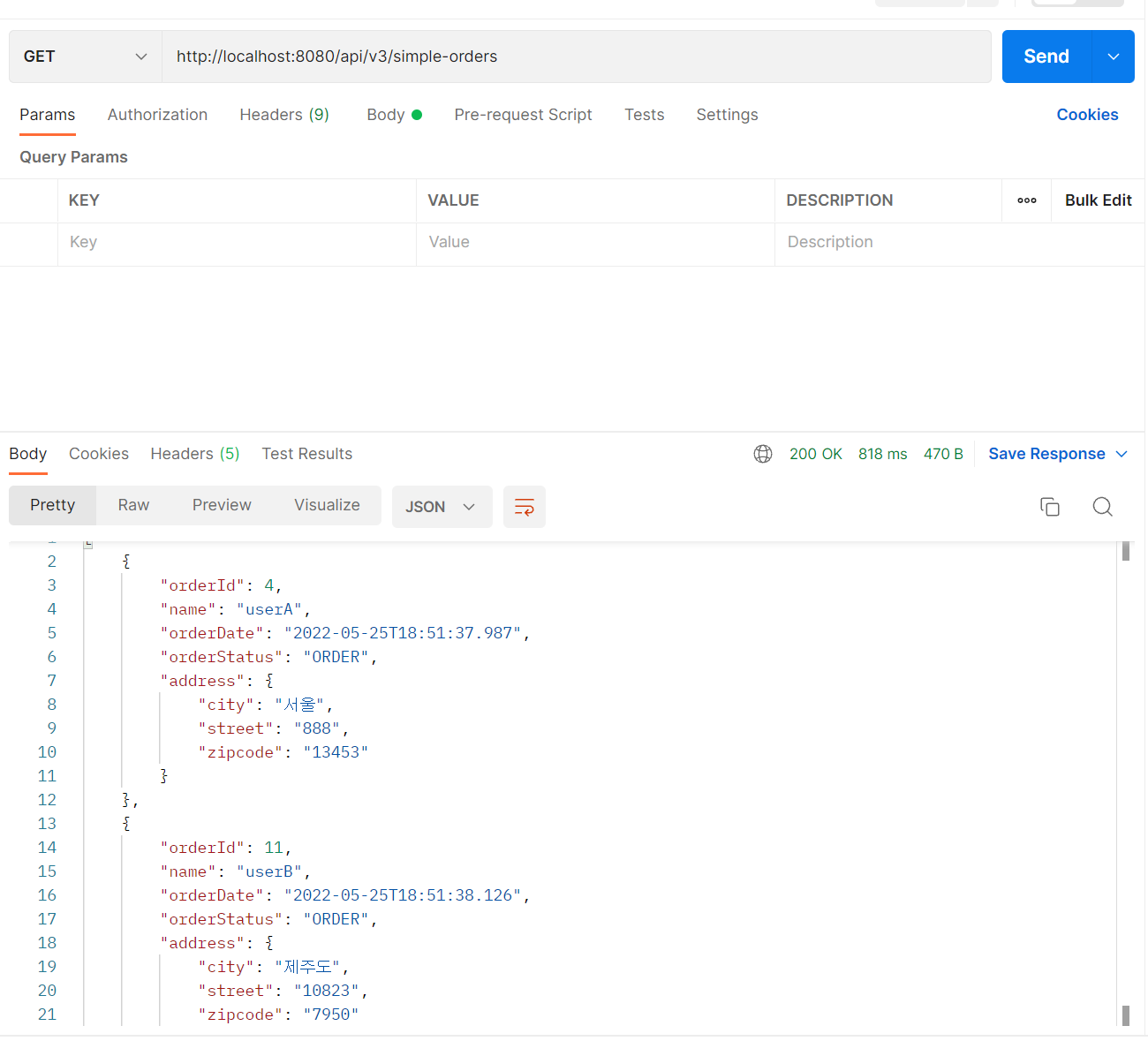Click the 818 ms response time
Viewport: 1148px width, 1041px height.
tap(883, 454)
